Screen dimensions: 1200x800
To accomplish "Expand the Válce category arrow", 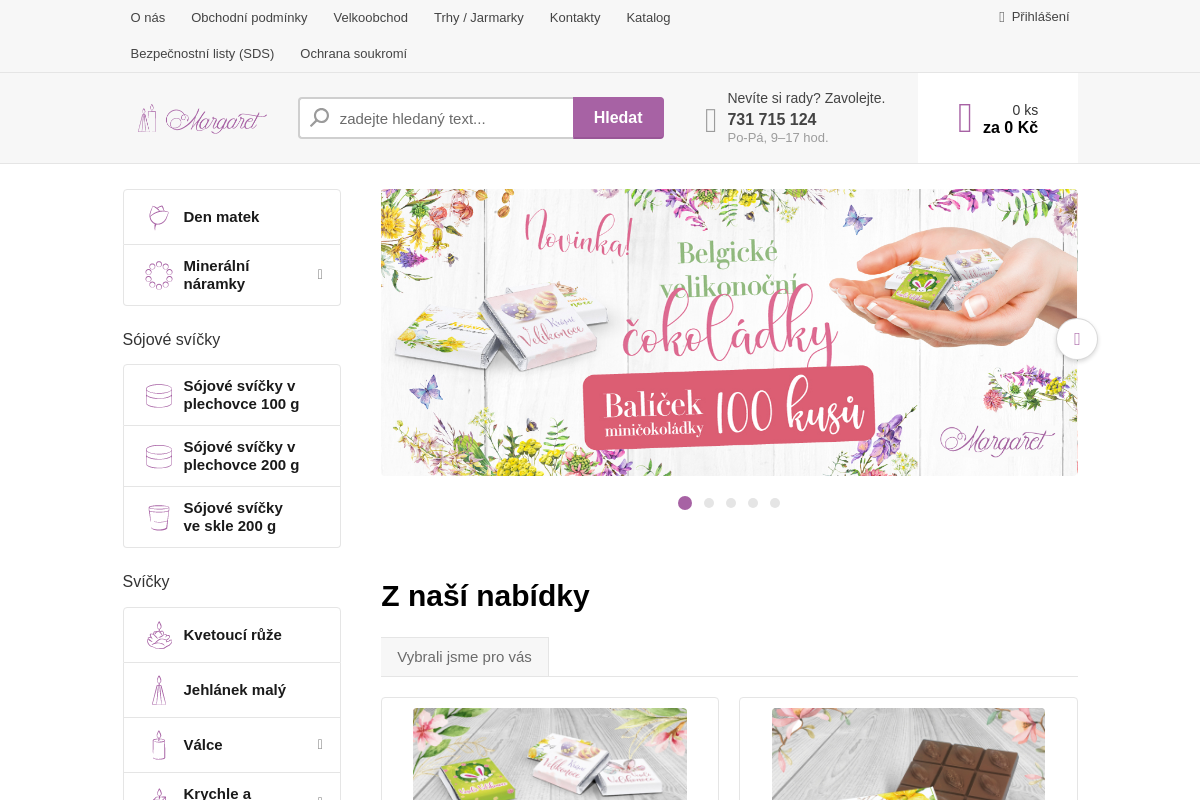I will click(320, 744).
